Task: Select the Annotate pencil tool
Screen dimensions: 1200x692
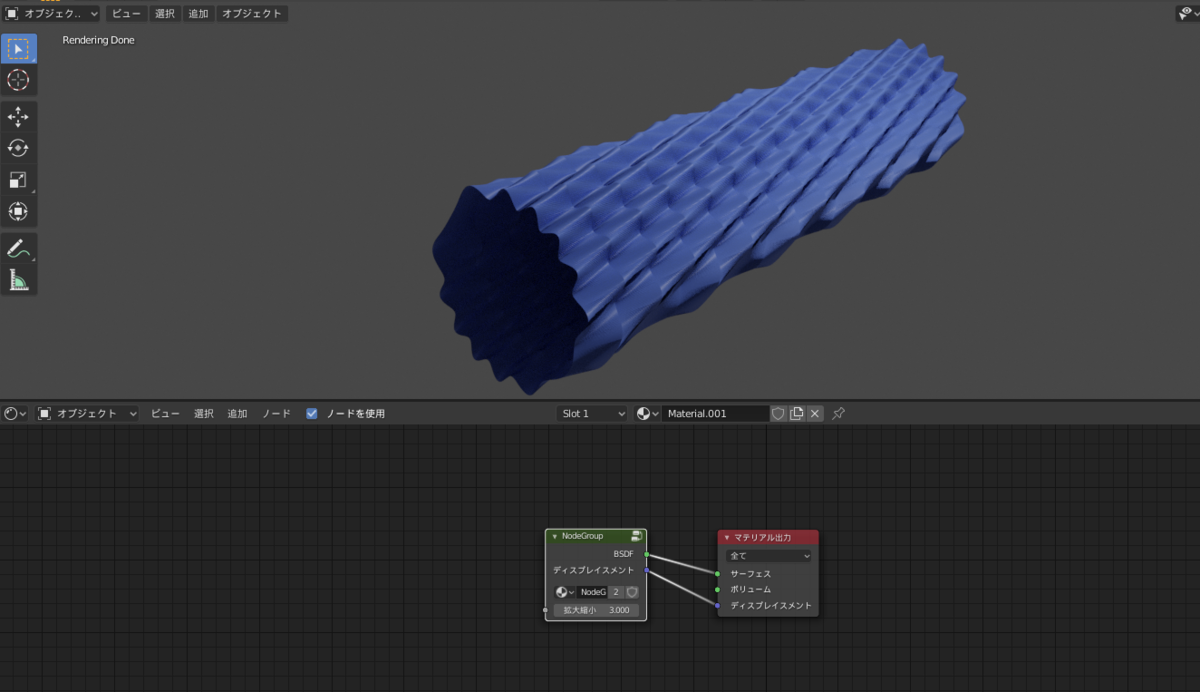Action: (x=19, y=248)
